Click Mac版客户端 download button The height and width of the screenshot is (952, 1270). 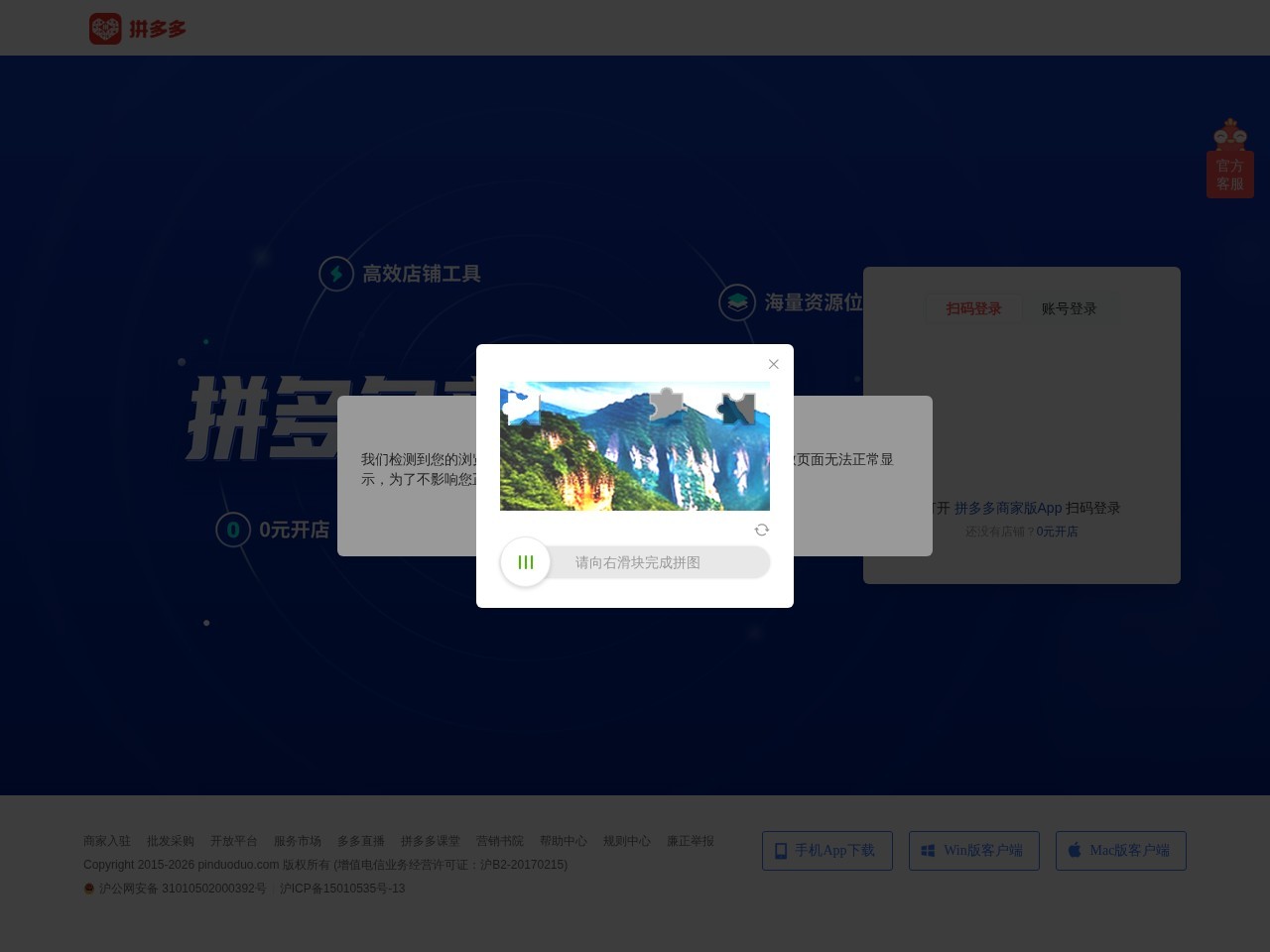click(1121, 851)
